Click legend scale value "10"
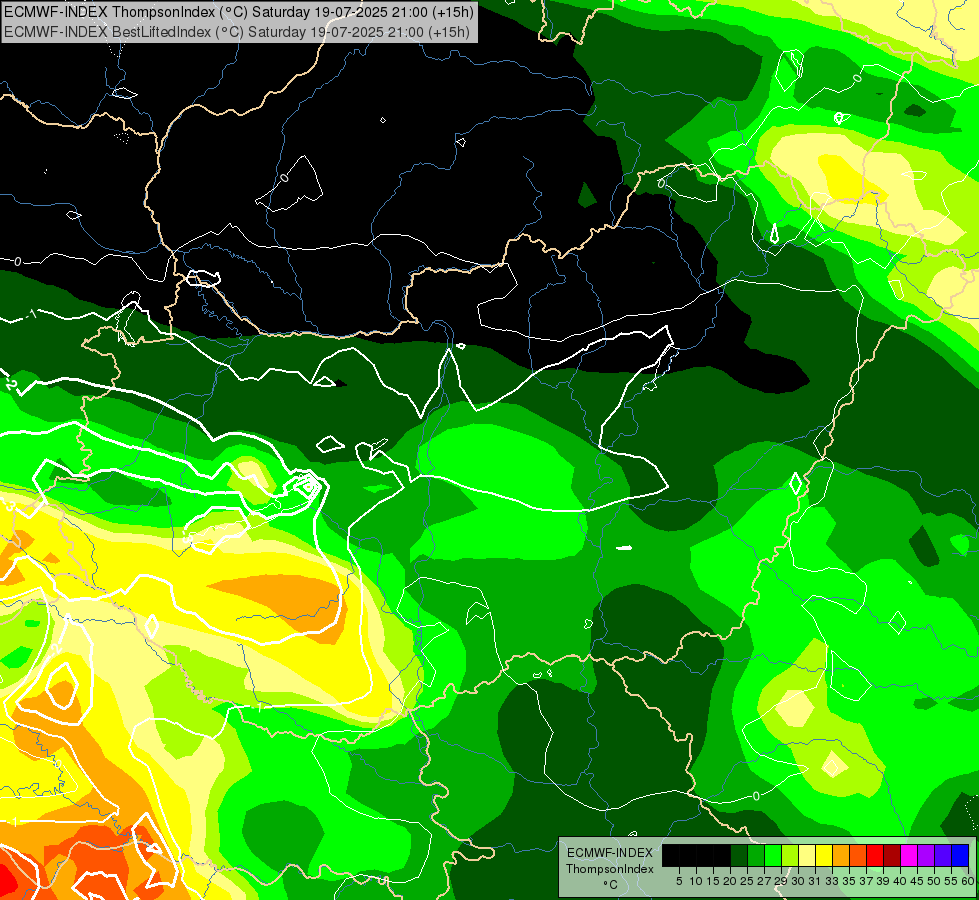The height and width of the screenshot is (900, 979). click(696, 881)
